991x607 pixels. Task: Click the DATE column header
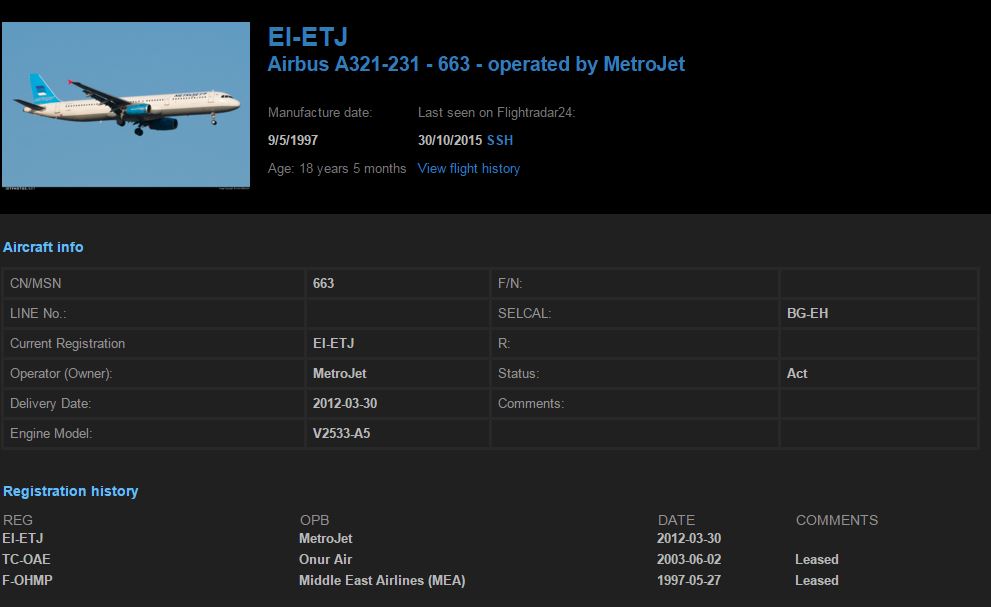tap(676, 520)
